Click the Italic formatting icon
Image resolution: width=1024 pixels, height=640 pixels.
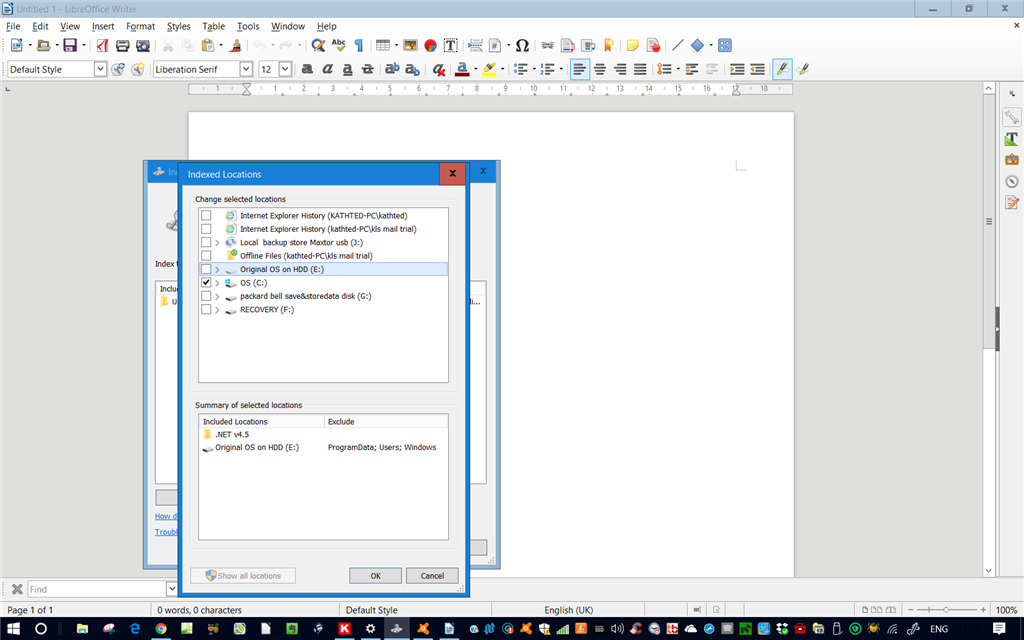pos(327,69)
